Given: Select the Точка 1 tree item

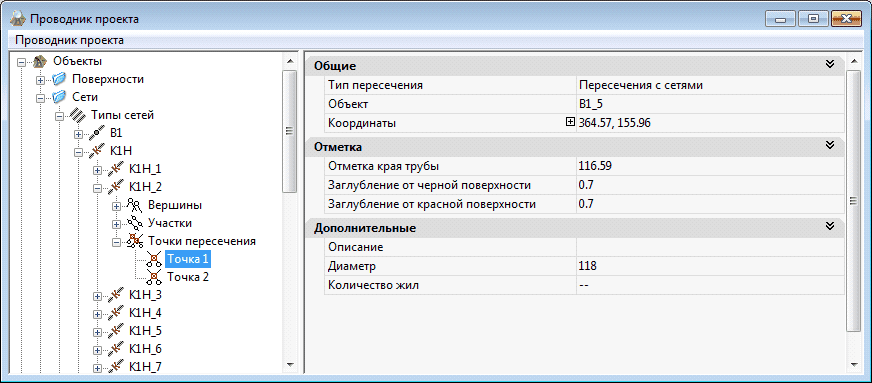Looking at the screenshot, I should tap(187, 259).
